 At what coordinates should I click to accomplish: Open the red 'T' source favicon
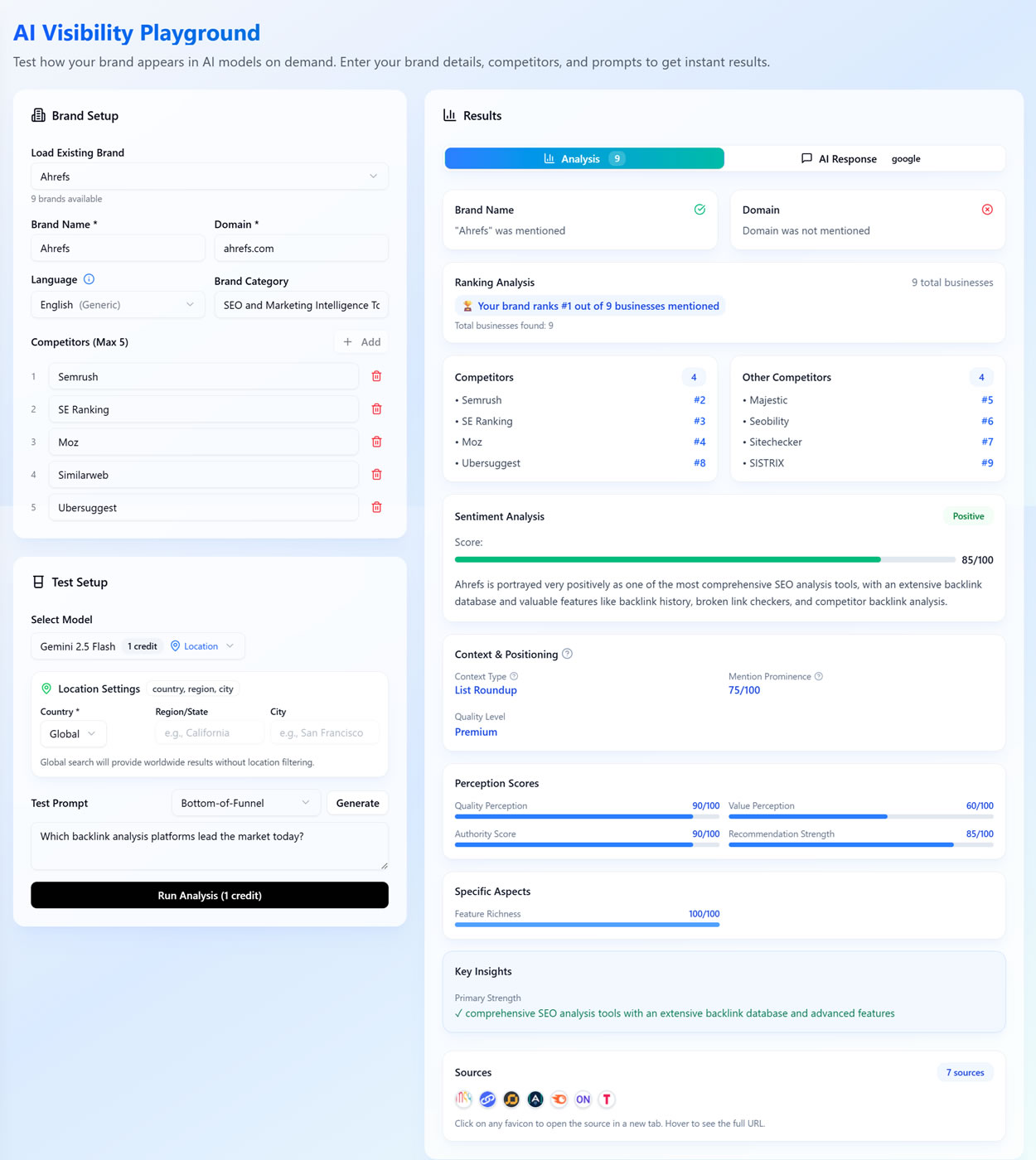pyautogui.click(x=607, y=1100)
